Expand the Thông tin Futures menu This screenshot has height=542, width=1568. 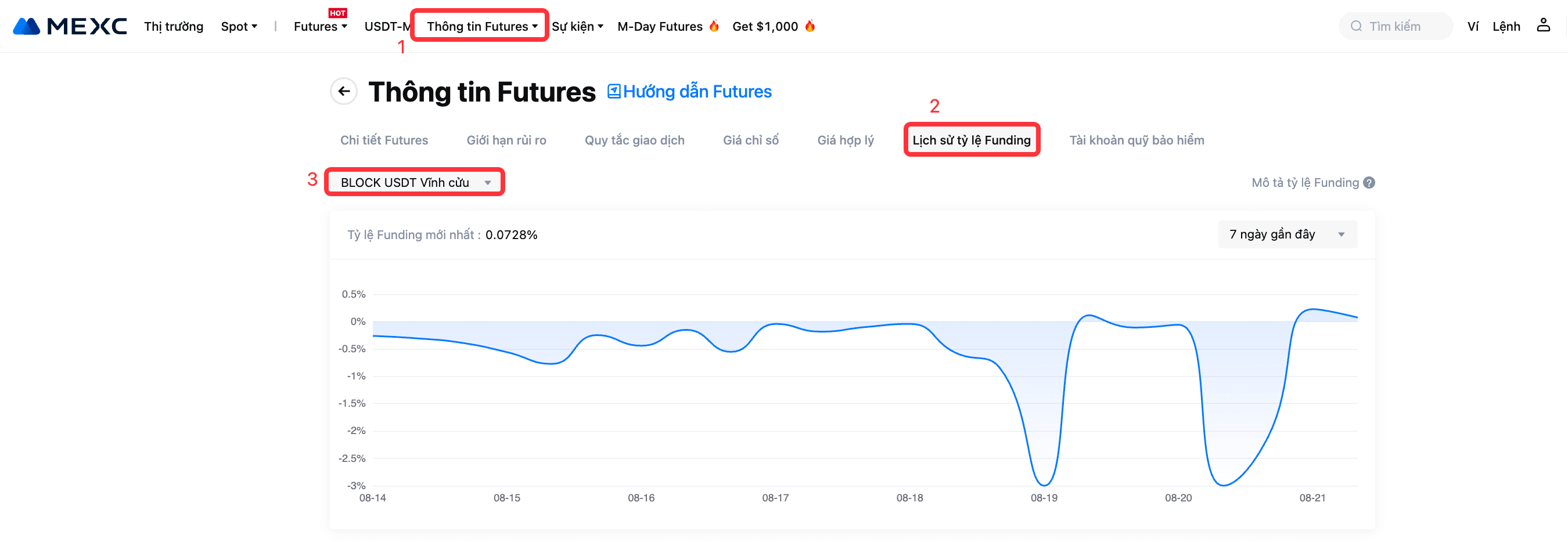tap(481, 26)
